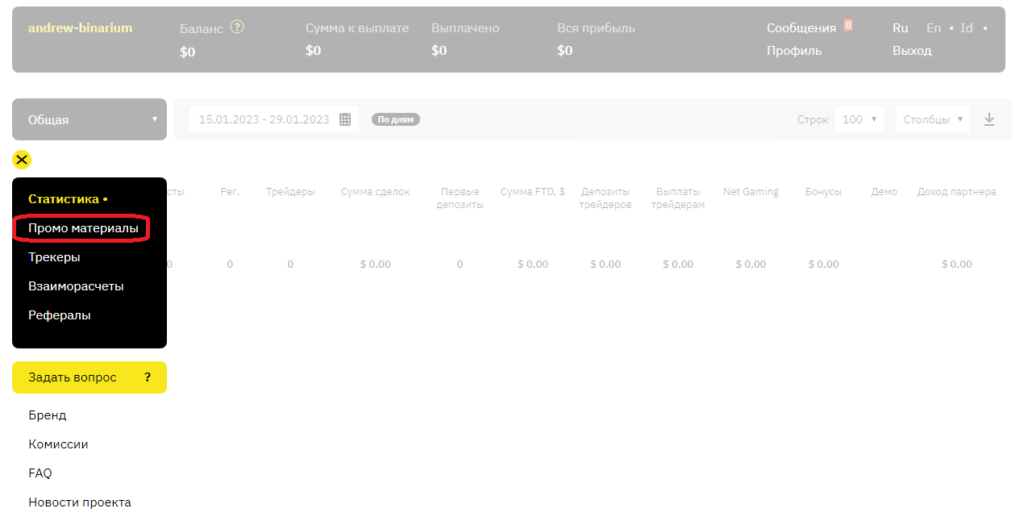Download the statistics table via download icon
This screenshot has height=525, width=1024.
click(x=989, y=119)
